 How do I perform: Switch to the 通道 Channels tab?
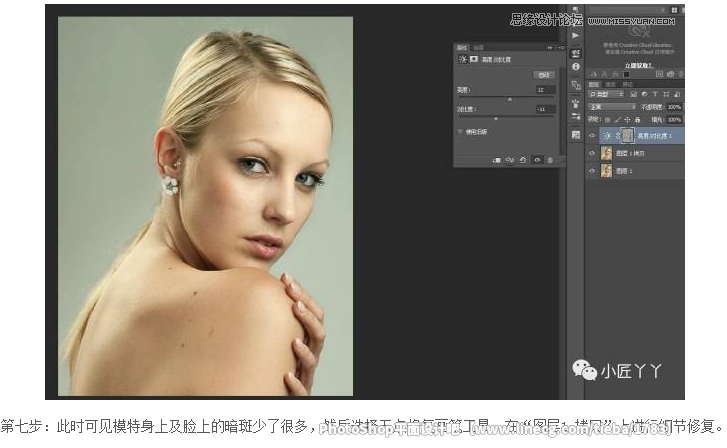point(611,84)
